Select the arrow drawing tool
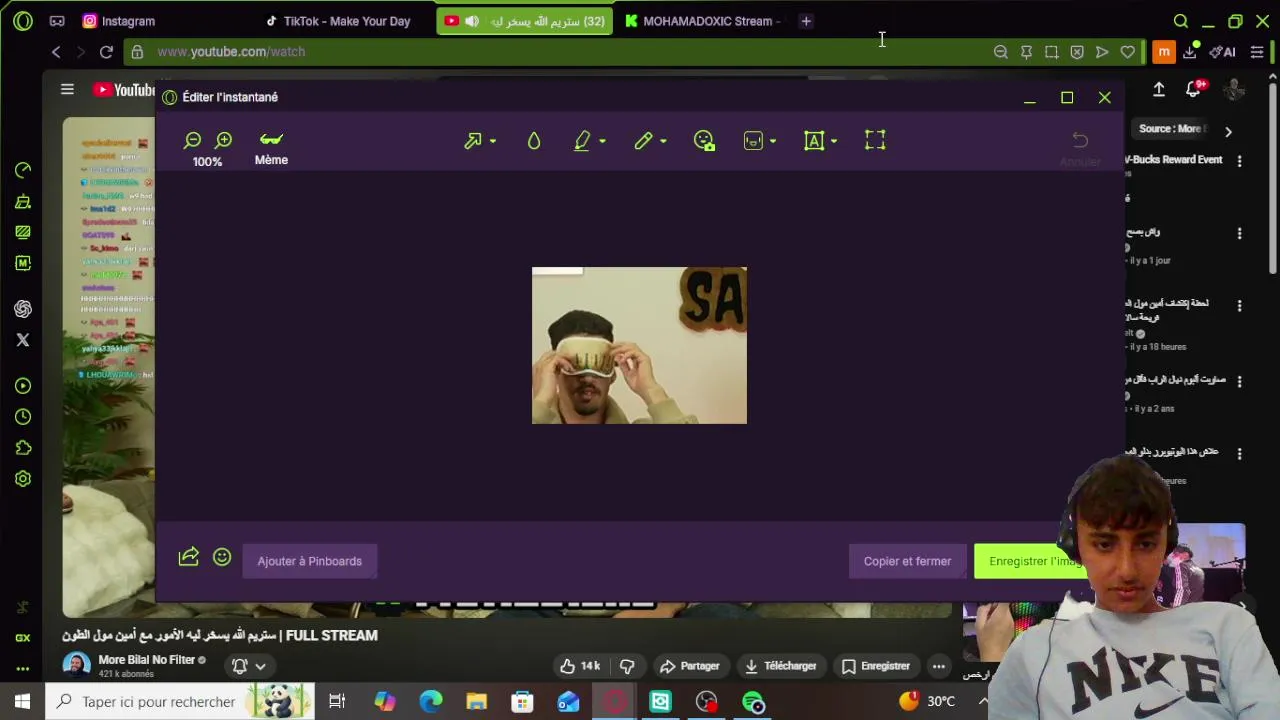This screenshot has height=720, width=1280. (x=473, y=141)
